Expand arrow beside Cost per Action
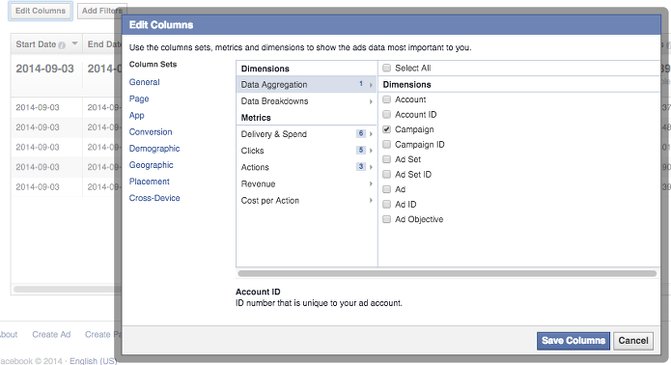 coord(371,200)
